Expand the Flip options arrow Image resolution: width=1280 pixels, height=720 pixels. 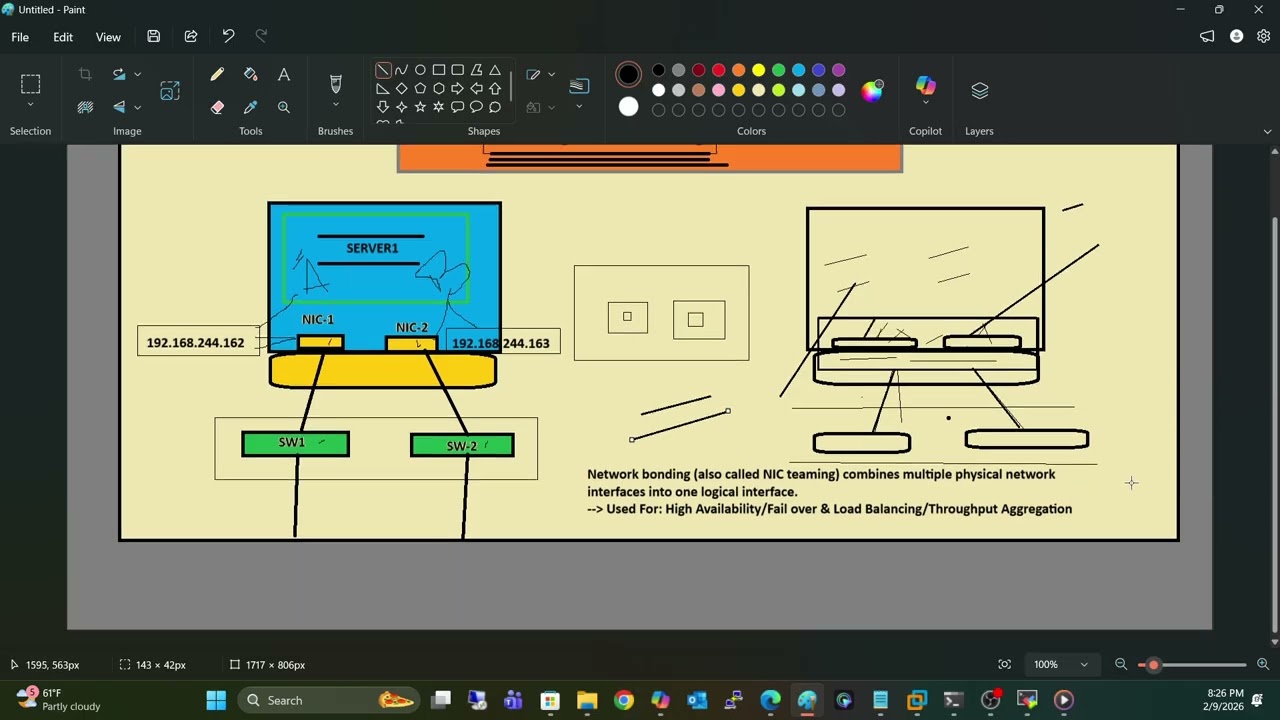[x=137, y=107]
